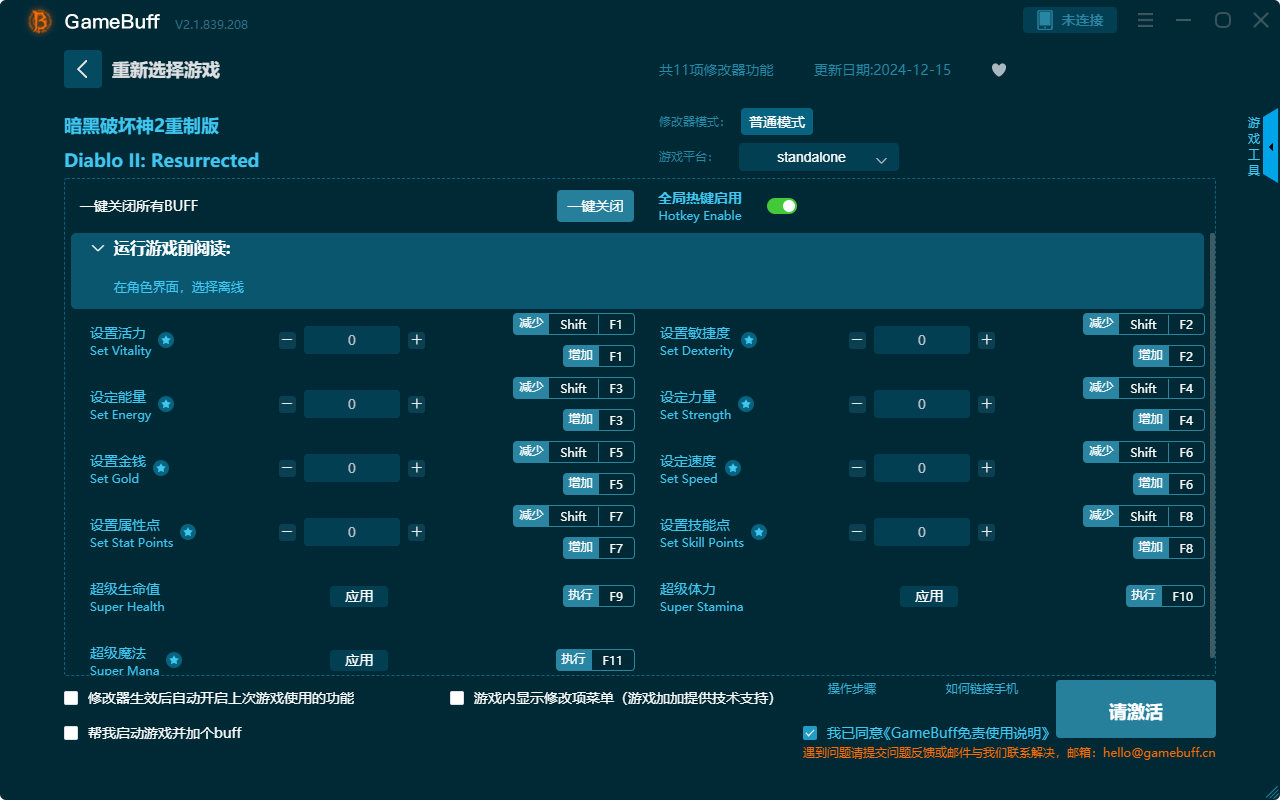
Task: Click Shift F8 decrease hotkey for Skill Points
Action: pyautogui.click(x=1144, y=516)
